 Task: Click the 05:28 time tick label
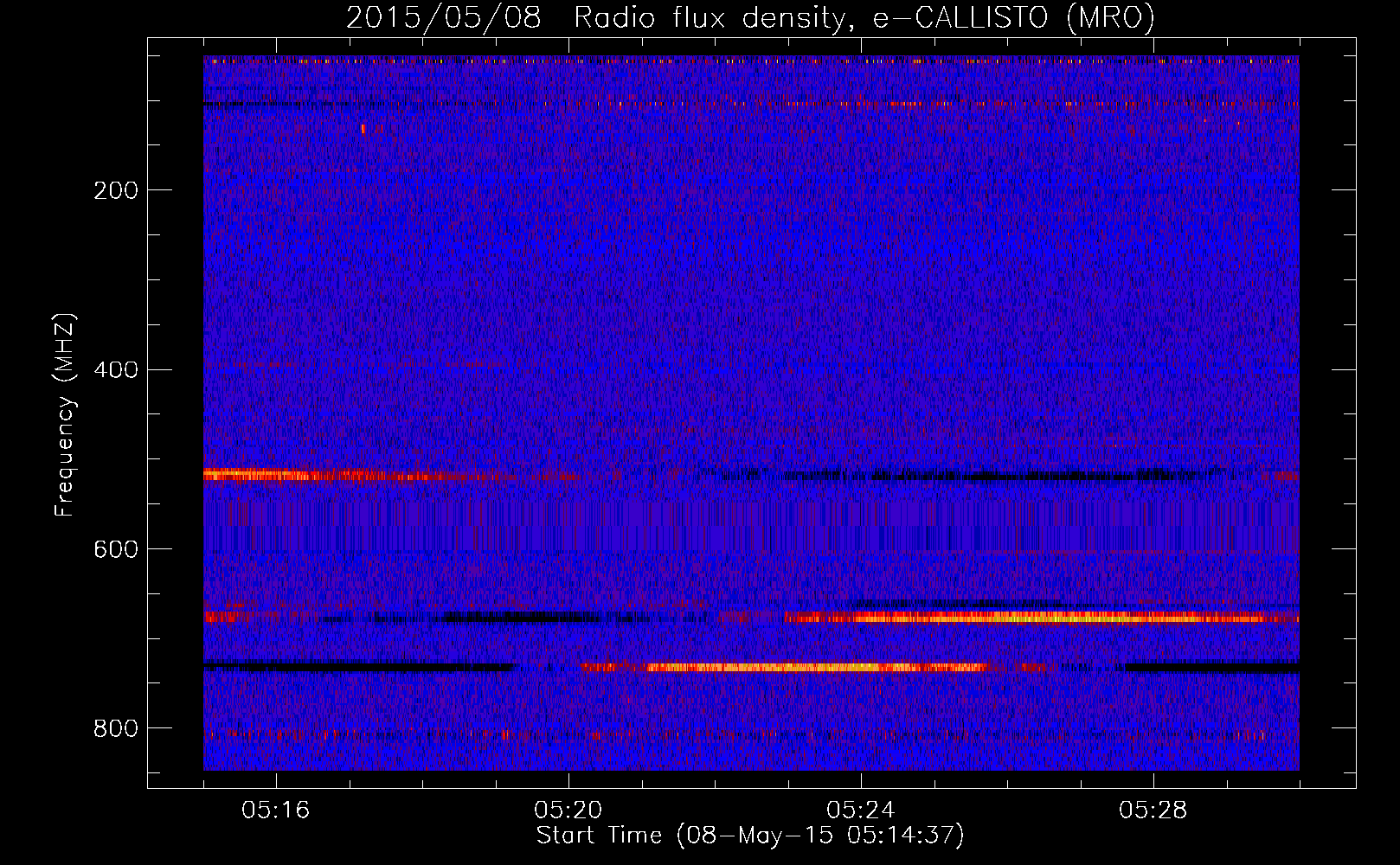[1153, 811]
